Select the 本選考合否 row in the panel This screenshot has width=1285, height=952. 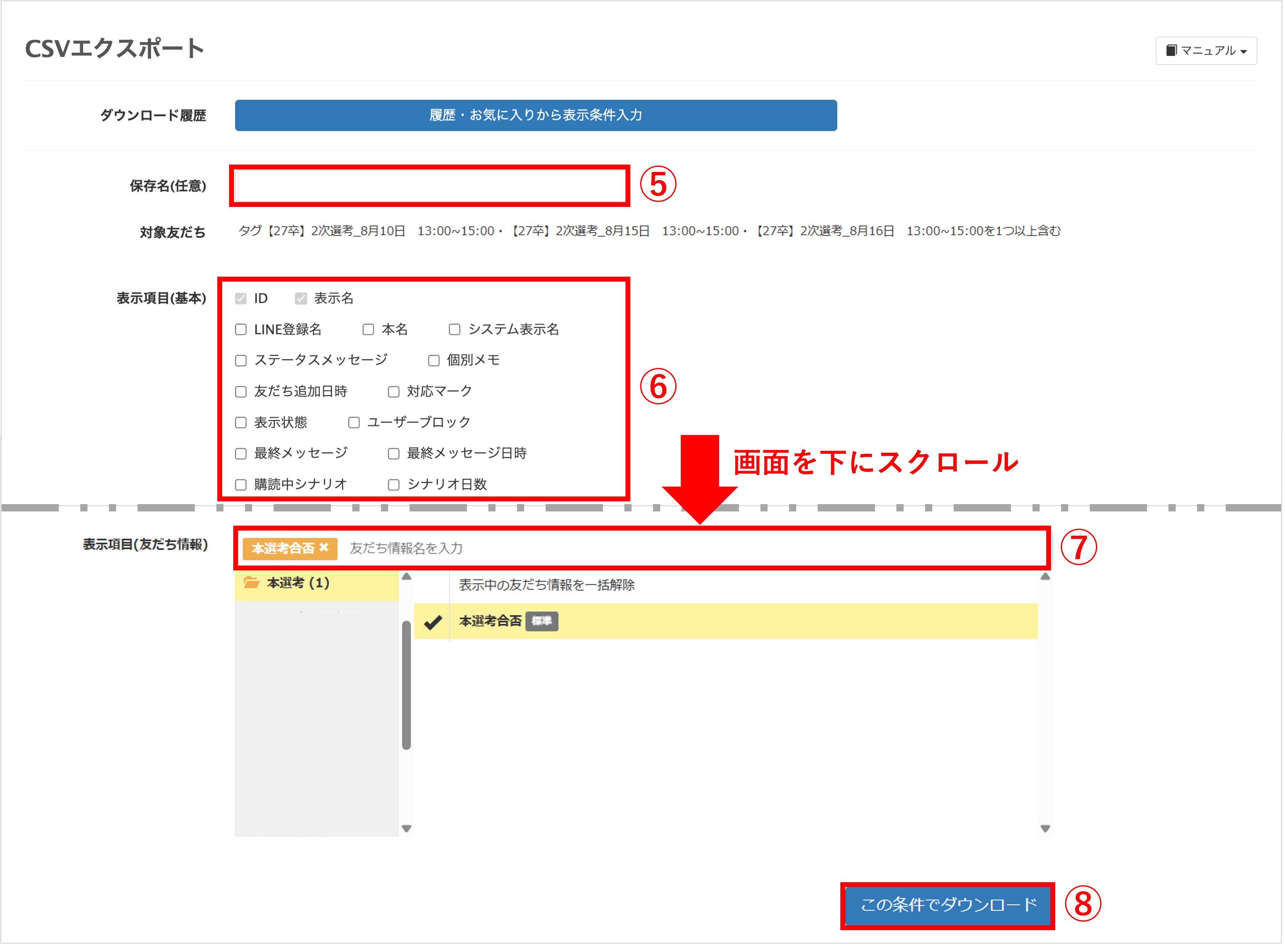tap(491, 622)
